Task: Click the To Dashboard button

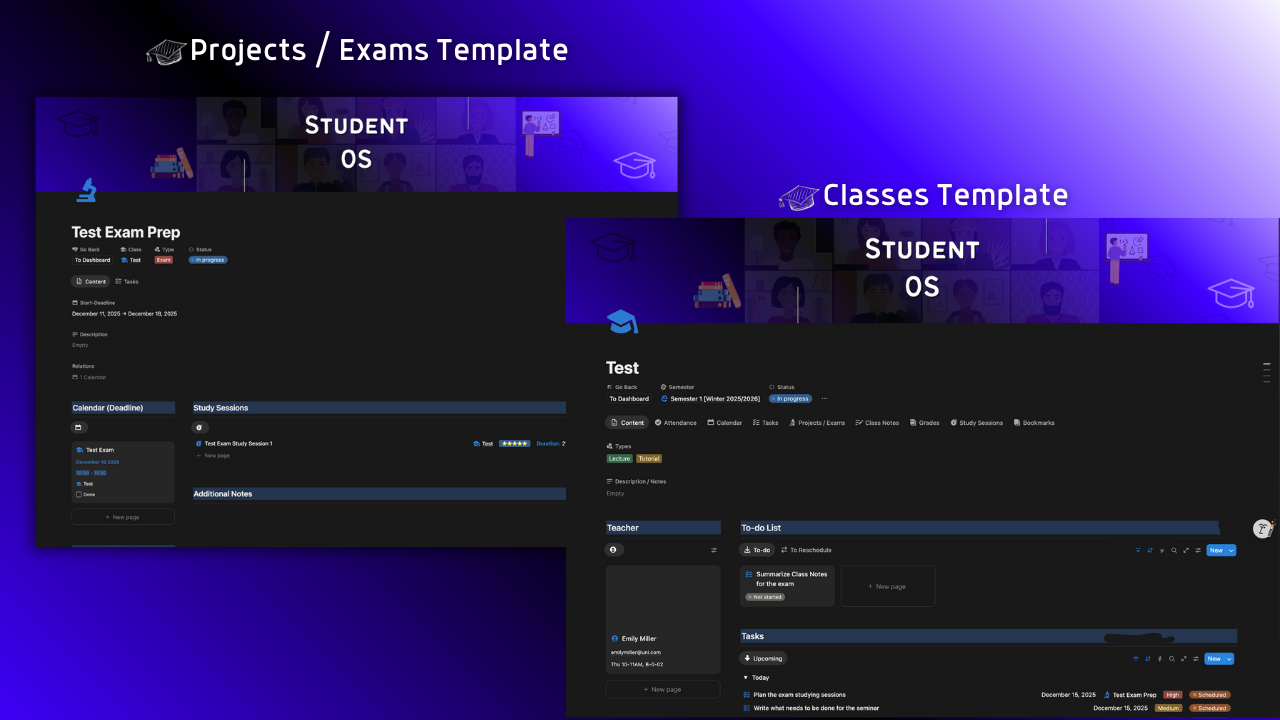Action: click(629, 398)
